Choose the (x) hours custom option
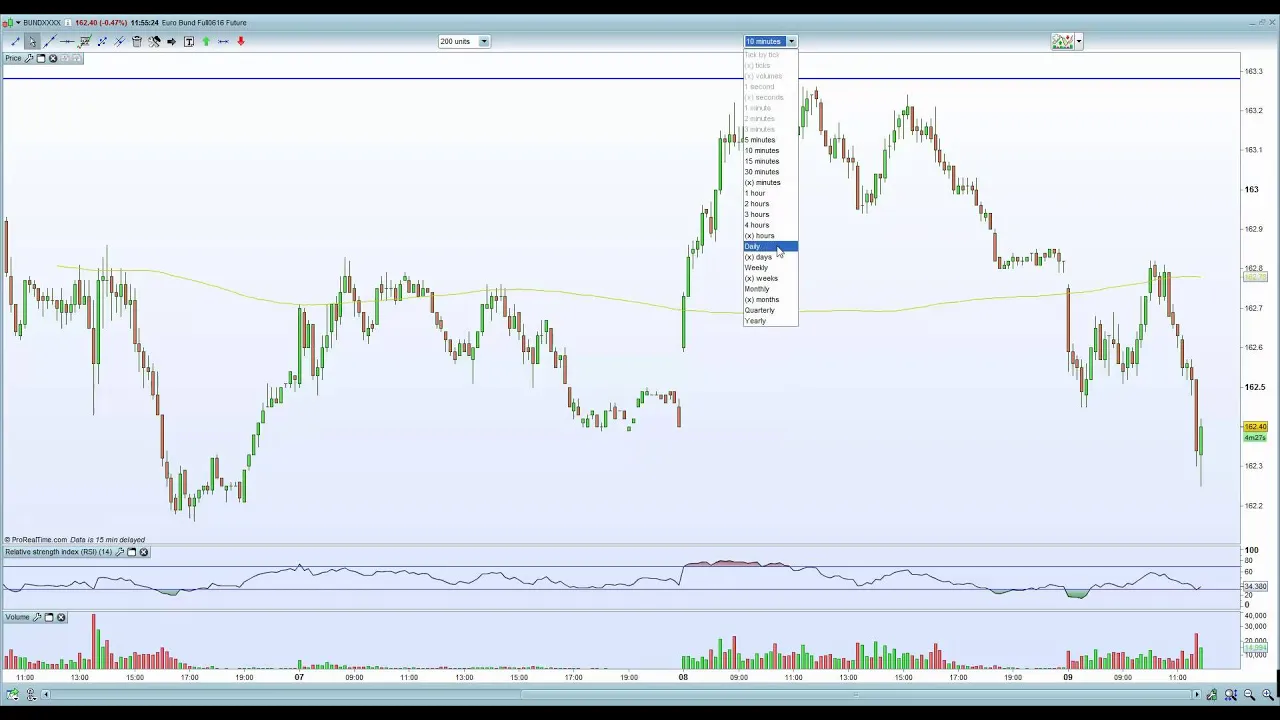1280x720 pixels. (770, 236)
